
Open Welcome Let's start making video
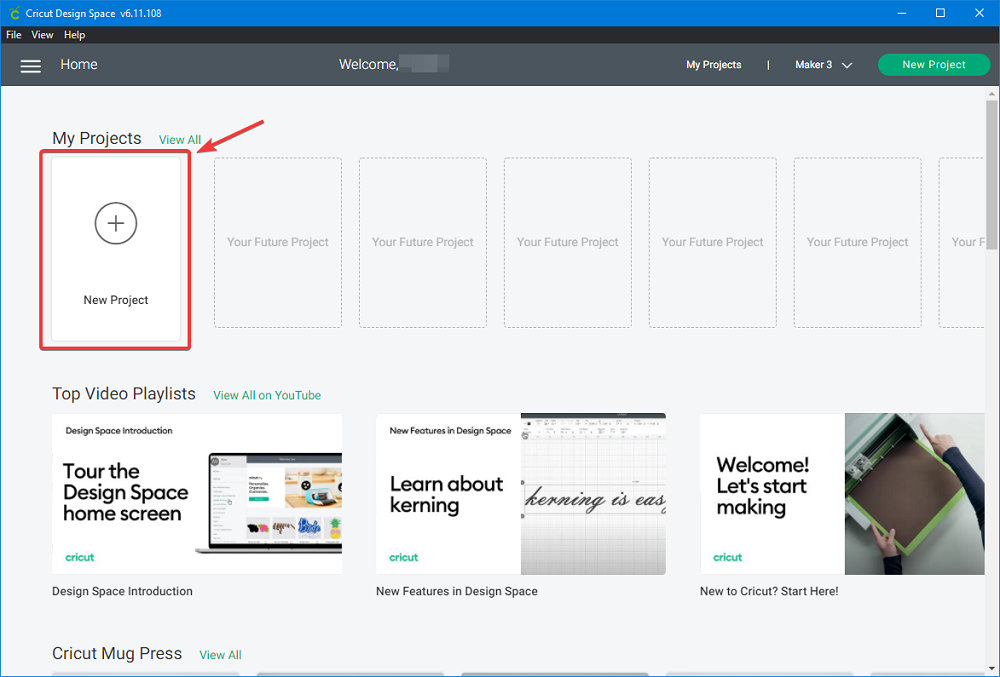point(842,494)
